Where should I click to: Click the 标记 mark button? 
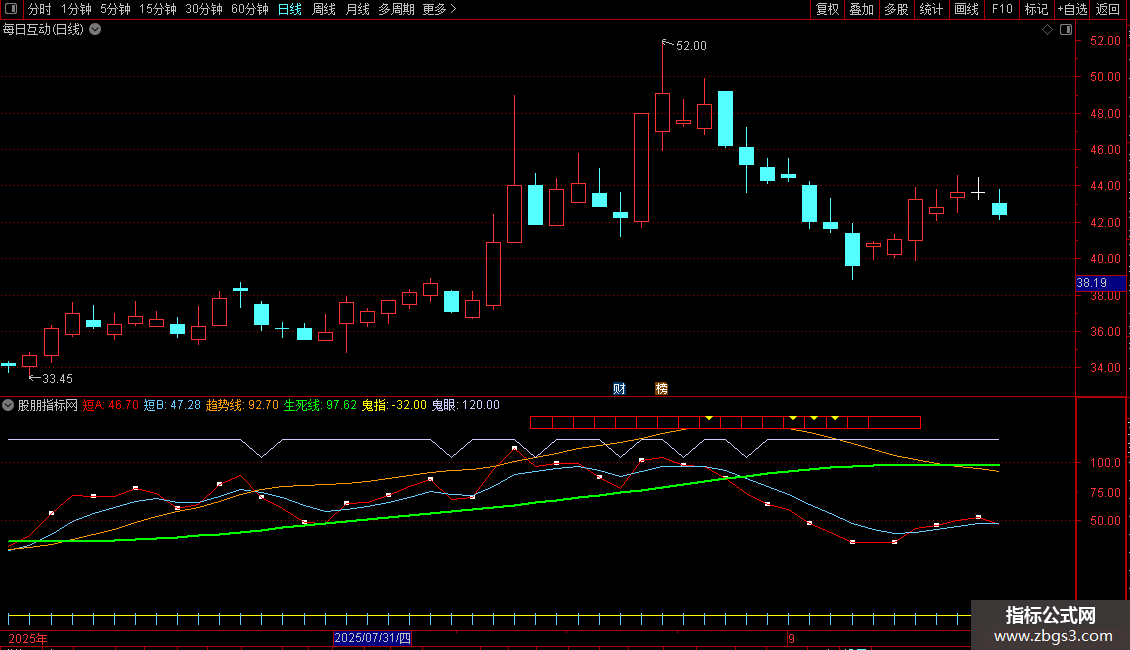(1036, 9)
